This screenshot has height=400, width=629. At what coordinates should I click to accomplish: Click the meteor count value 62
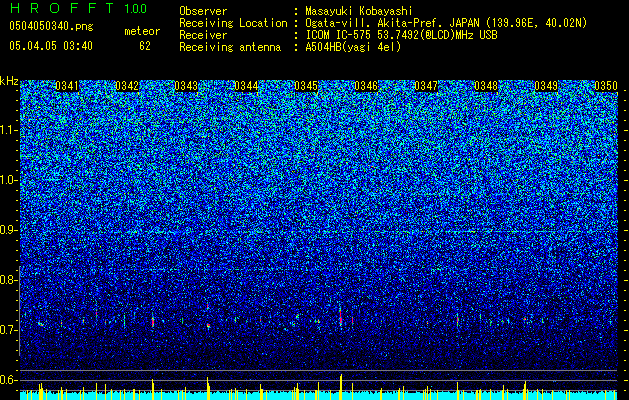click(145, 46)
